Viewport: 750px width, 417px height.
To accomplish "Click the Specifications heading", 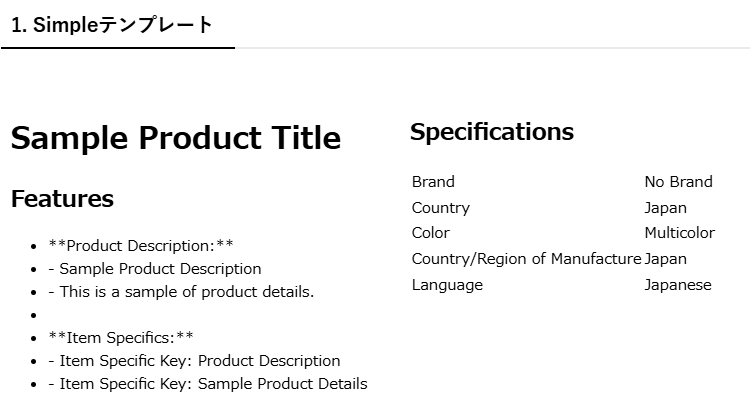I will [492, 132].
